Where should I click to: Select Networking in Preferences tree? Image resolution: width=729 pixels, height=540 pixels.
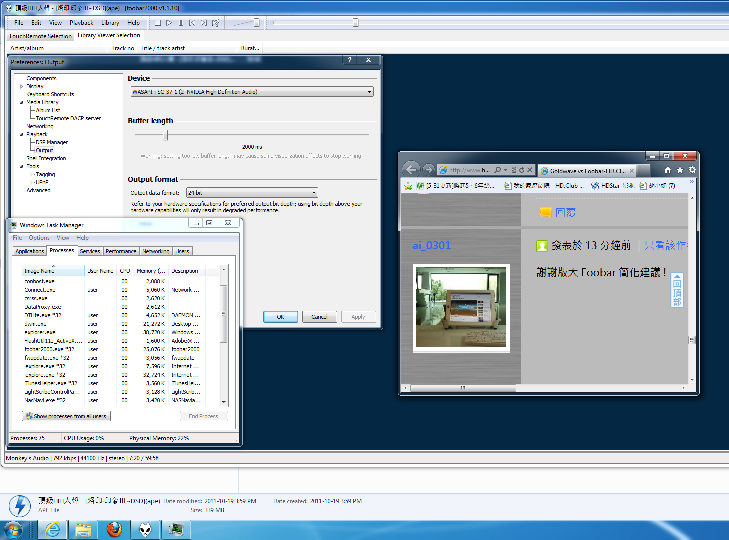(40, 126)
